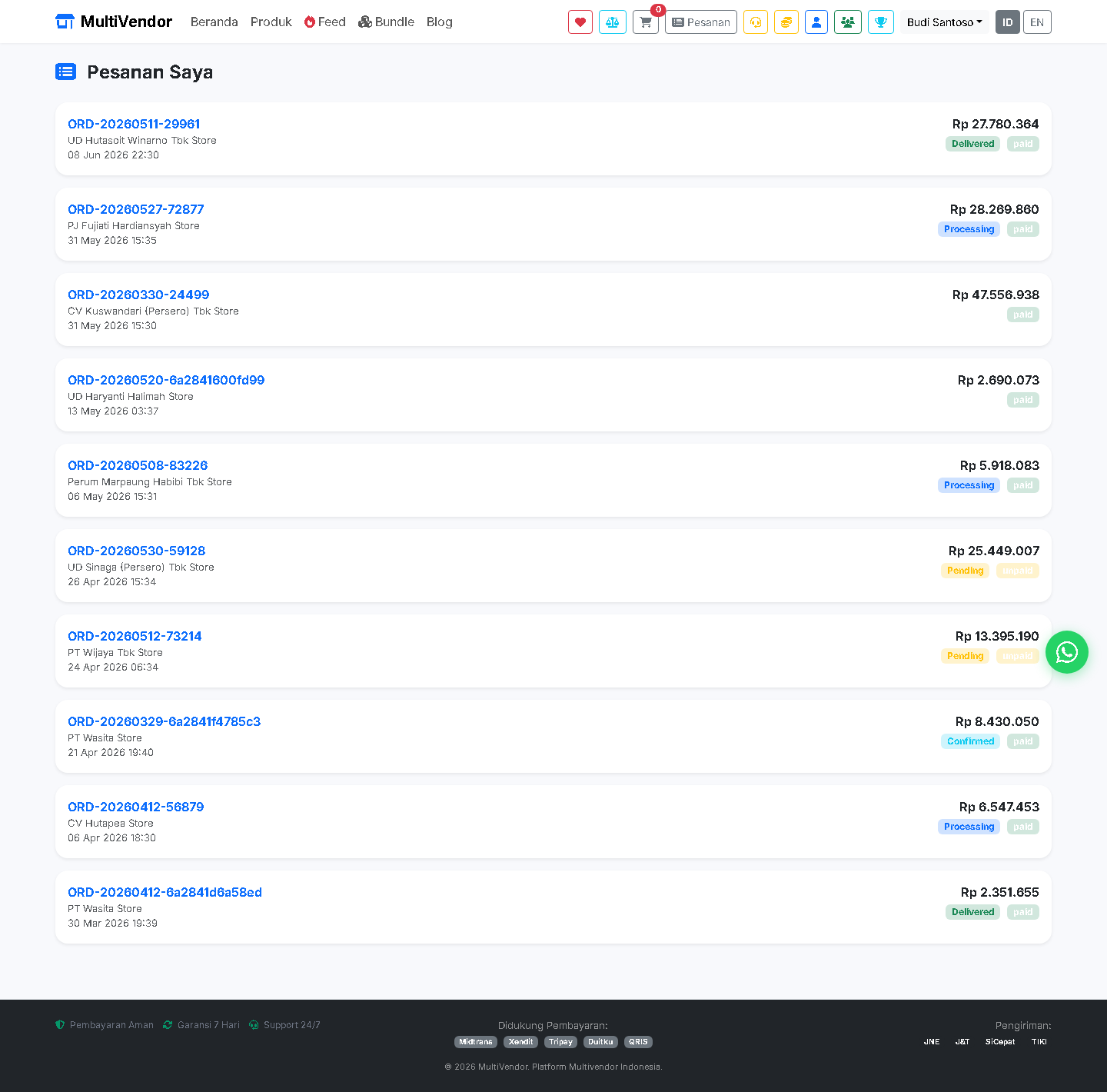Open the shopping cart icon
Screen dimensions: 1107x1092
[646, 22]
